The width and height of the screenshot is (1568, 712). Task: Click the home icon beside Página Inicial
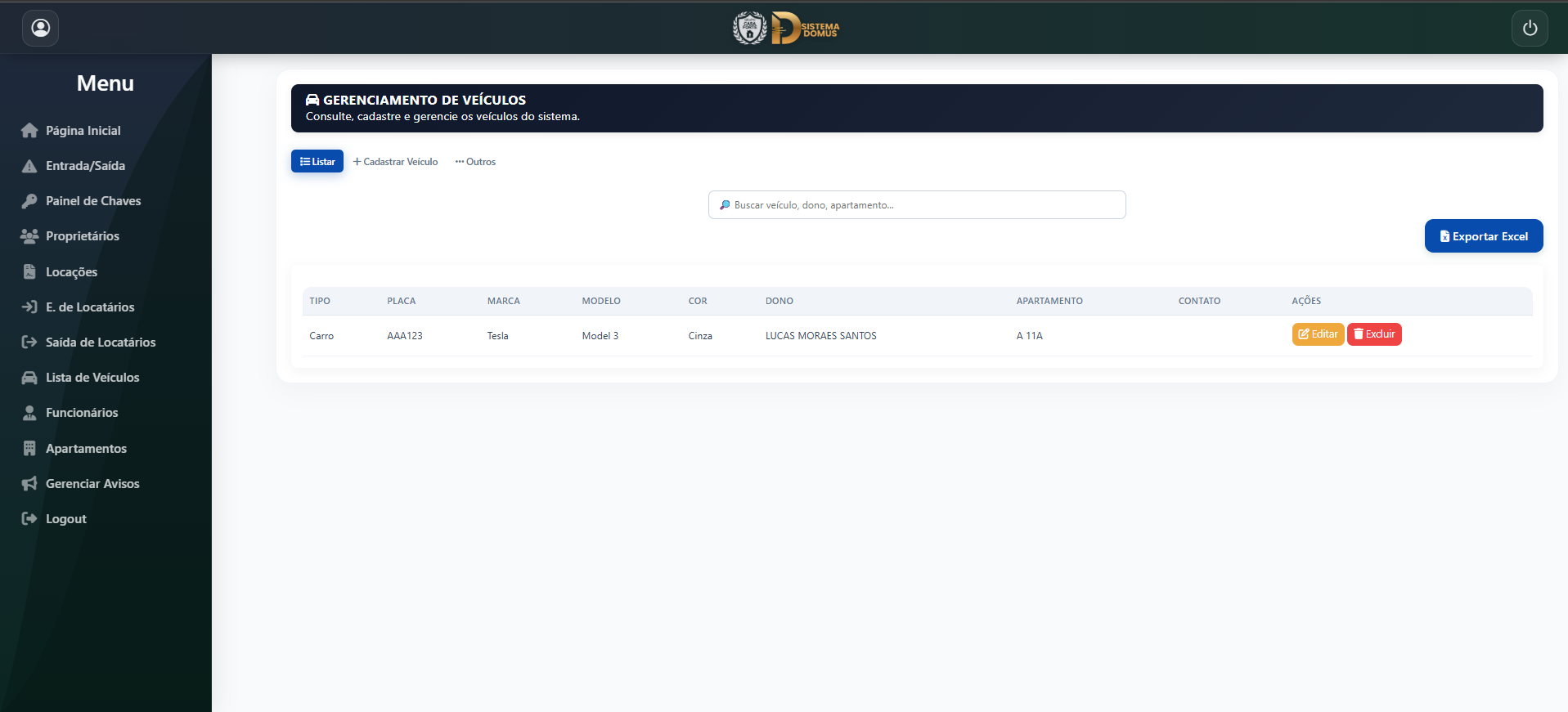[x=29, y=131]
